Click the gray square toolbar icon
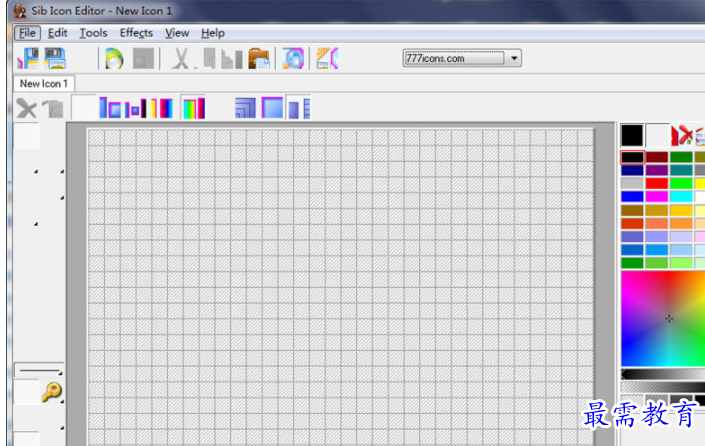The image size is (705, 446). (x=143, y=58)
